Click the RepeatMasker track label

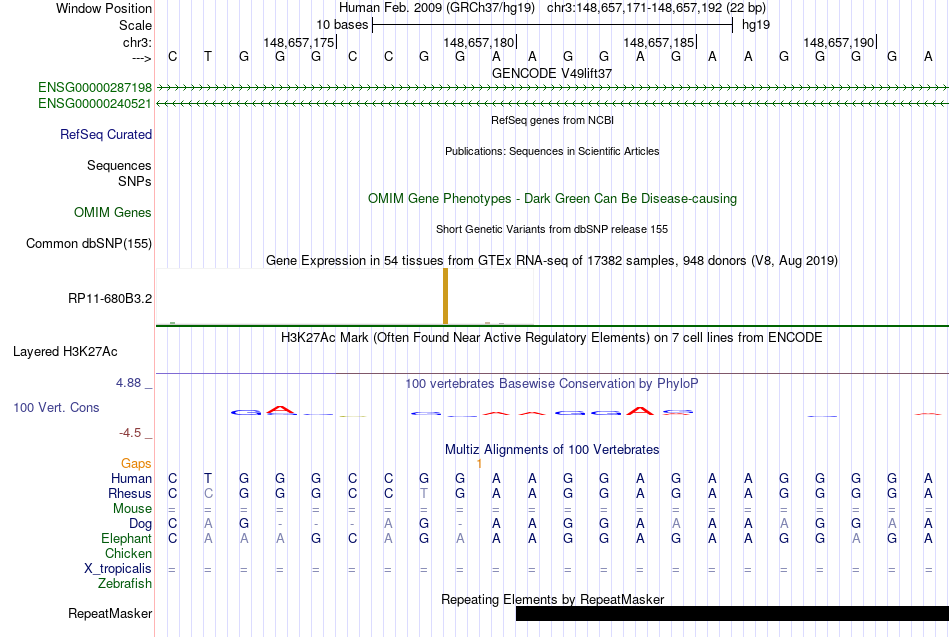(110, 614)
